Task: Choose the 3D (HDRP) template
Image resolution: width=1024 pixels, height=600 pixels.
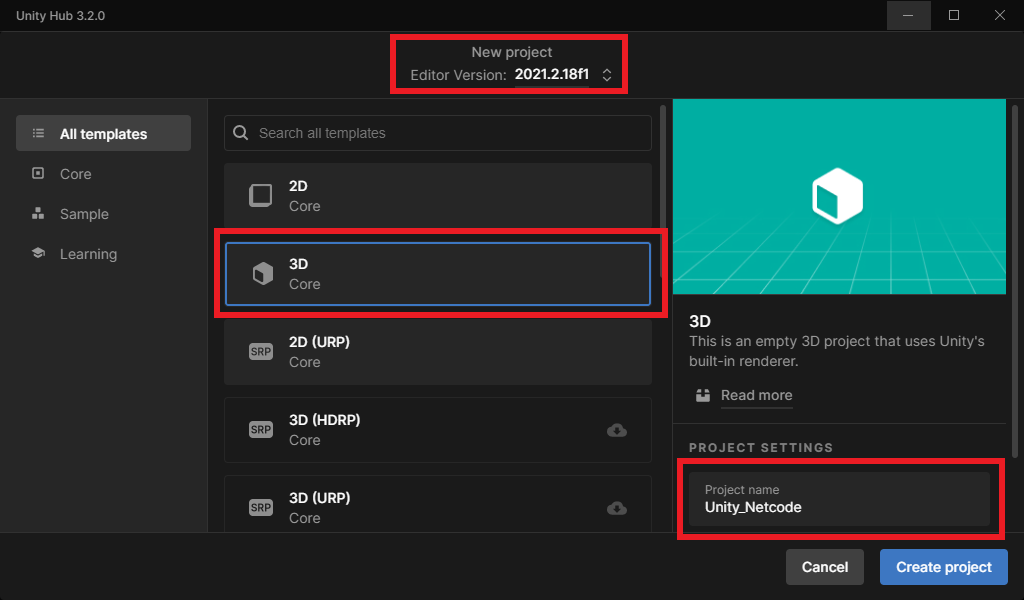Action: coord(438,430)
